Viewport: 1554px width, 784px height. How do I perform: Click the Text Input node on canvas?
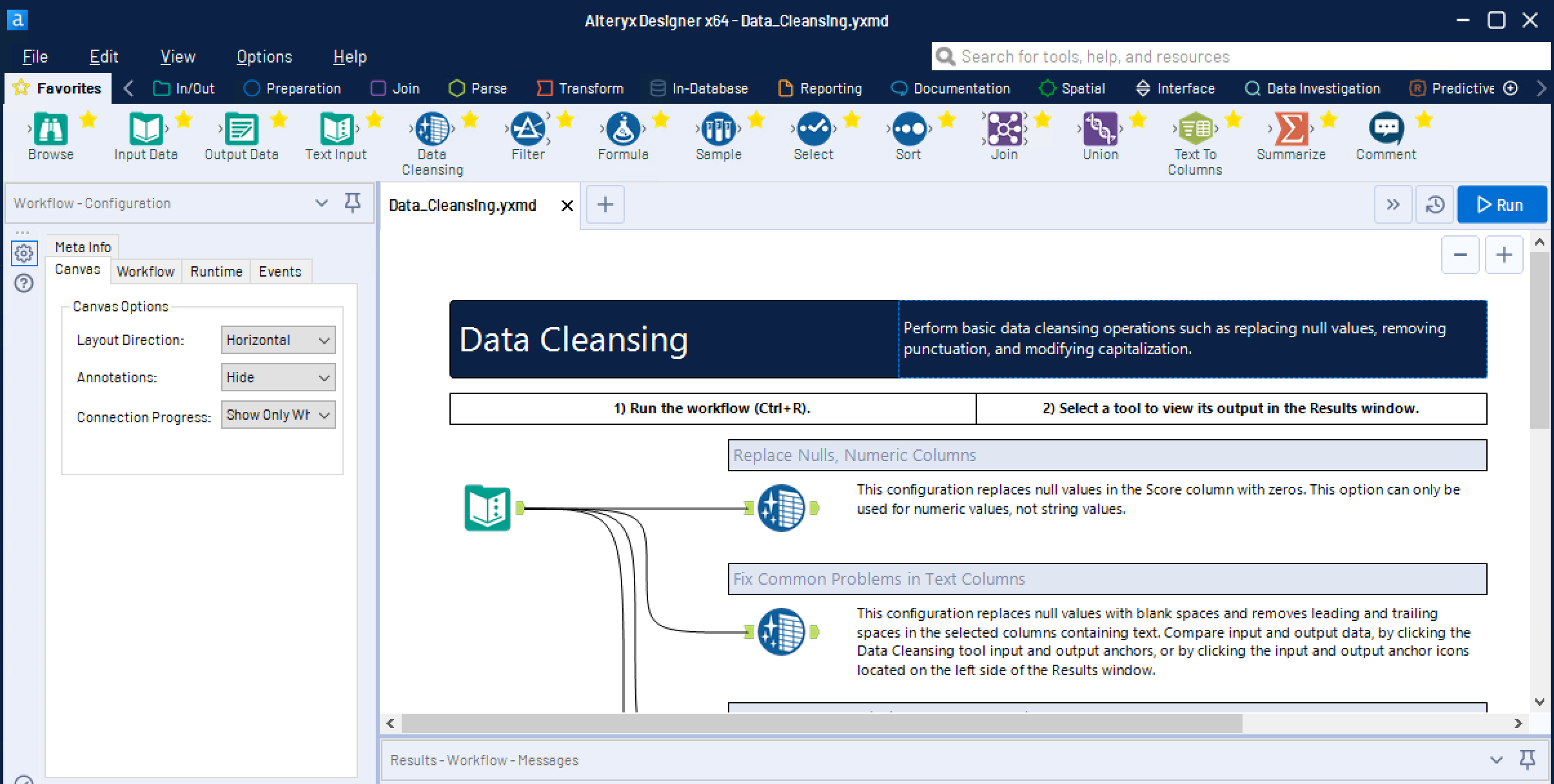pos(487,508)
